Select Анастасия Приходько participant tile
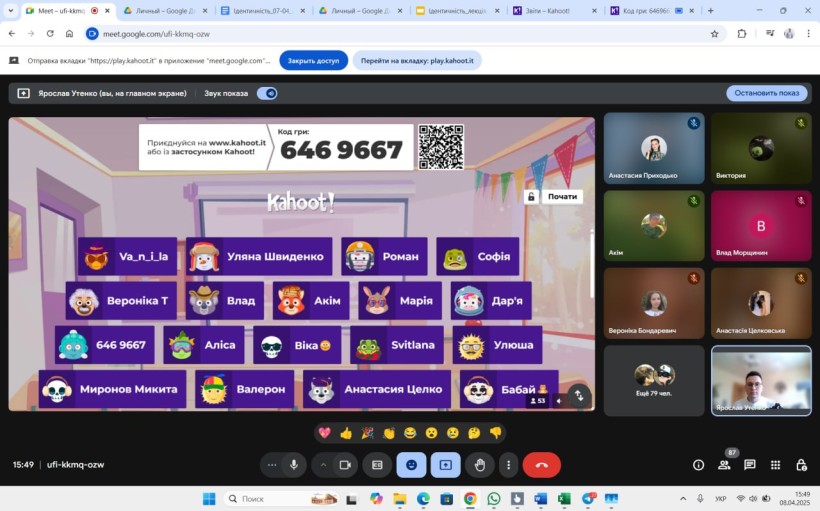The image size is (820, 511). (x=654, y=149)
